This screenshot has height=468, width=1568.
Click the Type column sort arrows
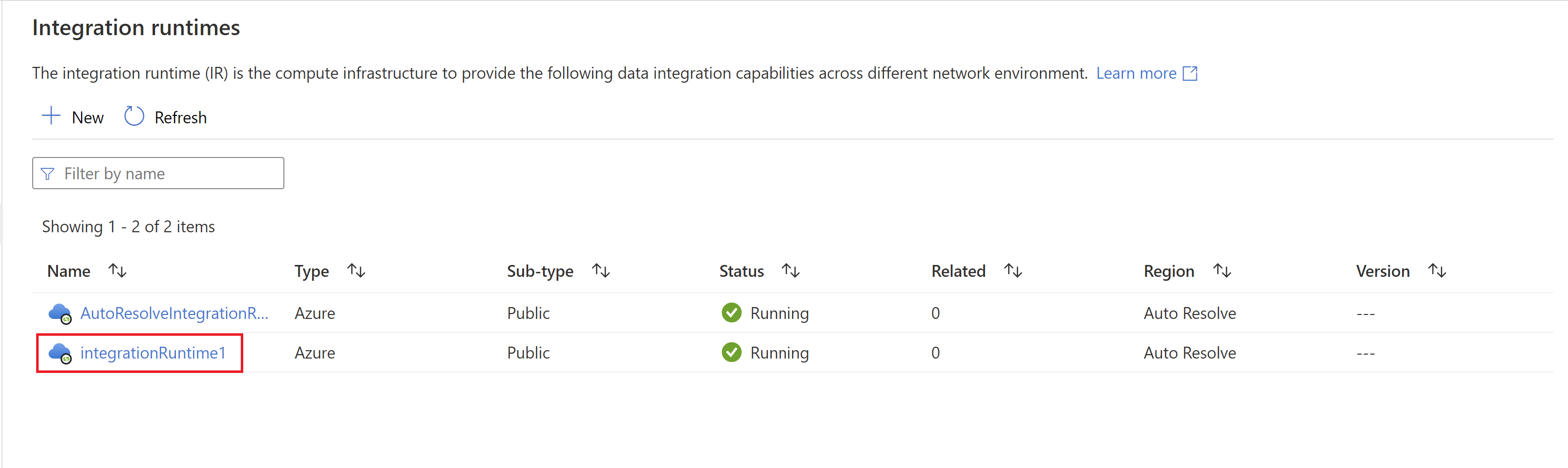point(356,270)
